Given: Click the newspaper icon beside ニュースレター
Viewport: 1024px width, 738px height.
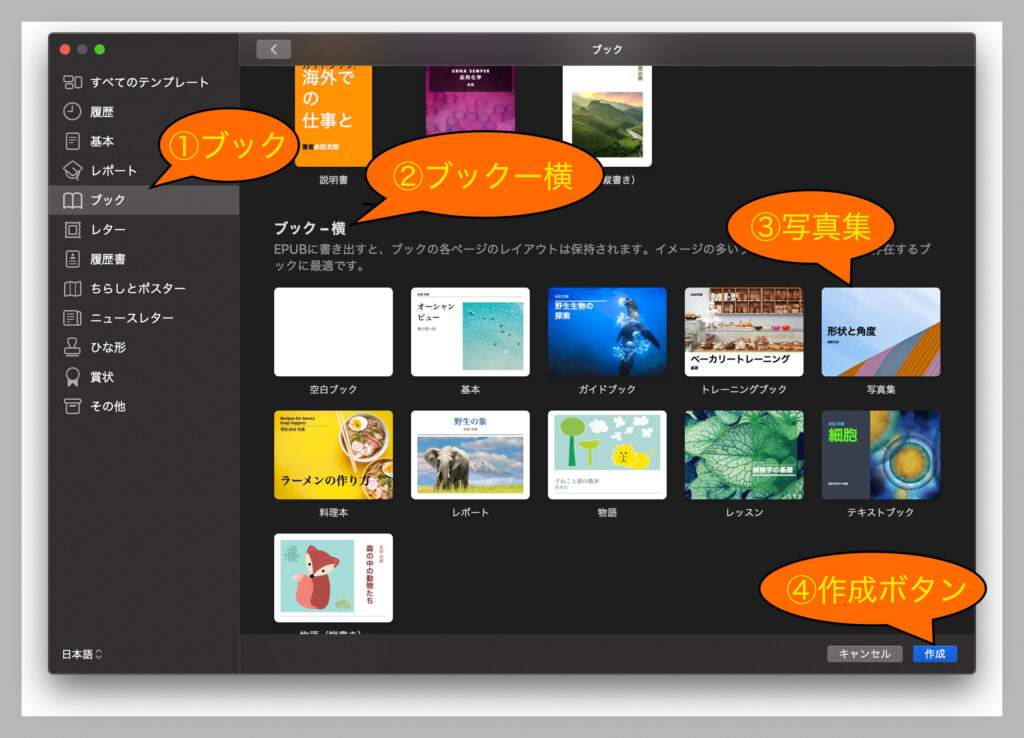Looking at the screenshot, I should point(72,318).
